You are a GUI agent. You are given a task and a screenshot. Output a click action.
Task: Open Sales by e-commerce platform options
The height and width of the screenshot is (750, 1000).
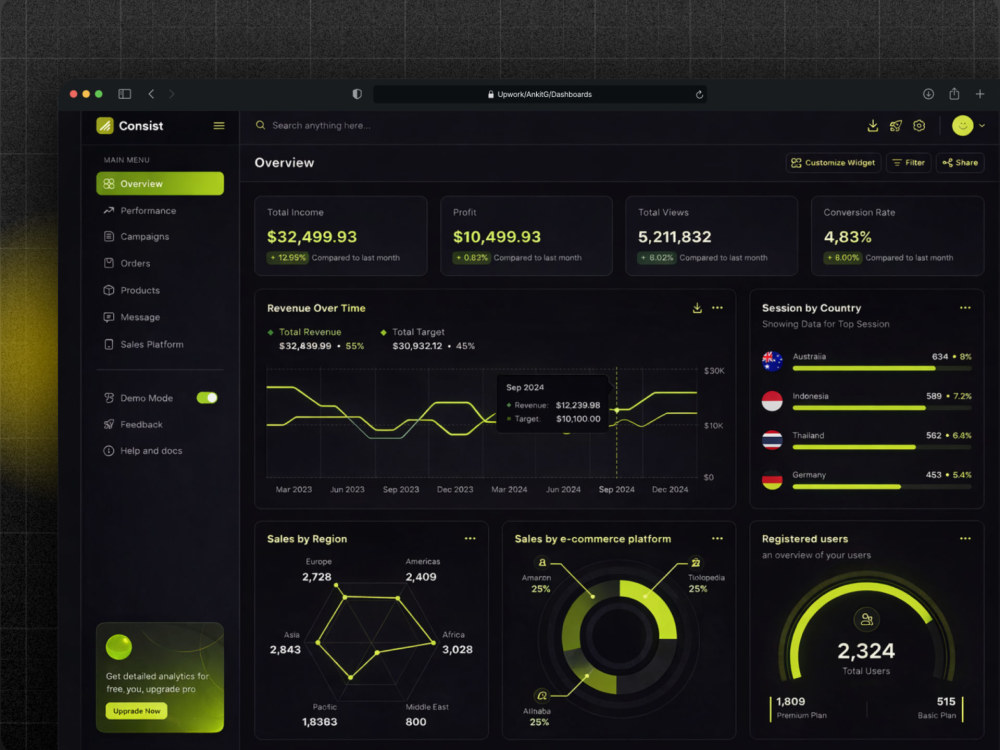[x=717, y=538]
